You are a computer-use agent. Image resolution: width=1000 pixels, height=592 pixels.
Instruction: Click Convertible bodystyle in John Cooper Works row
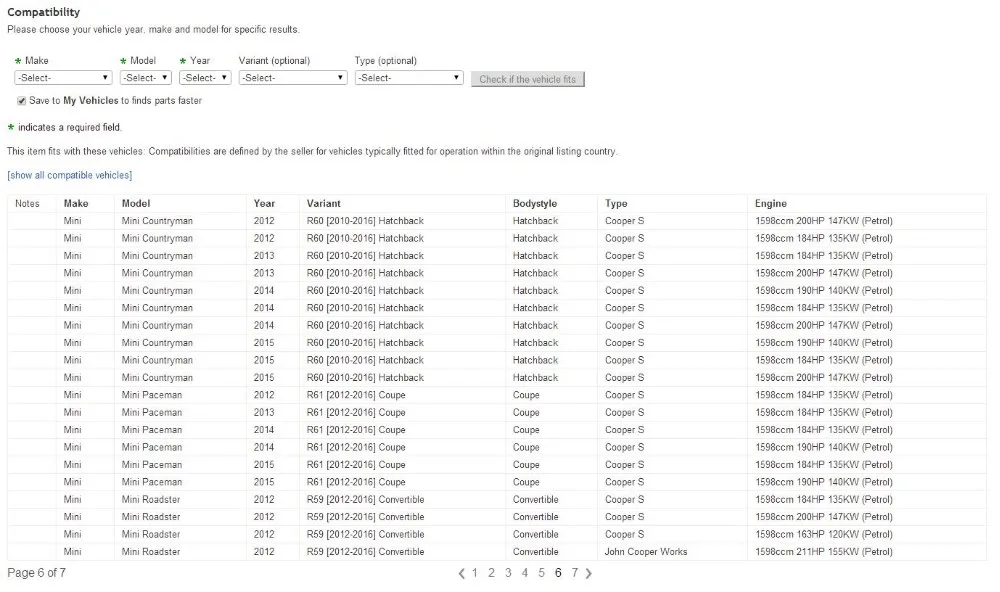coord(536,552)
